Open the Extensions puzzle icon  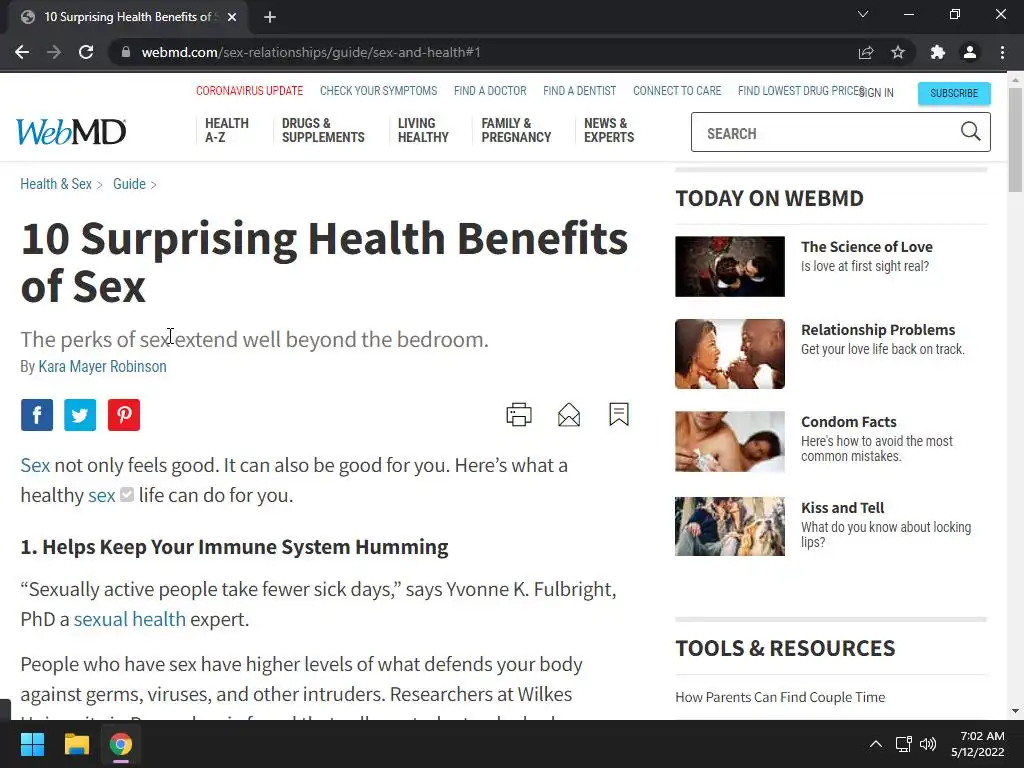937,52
